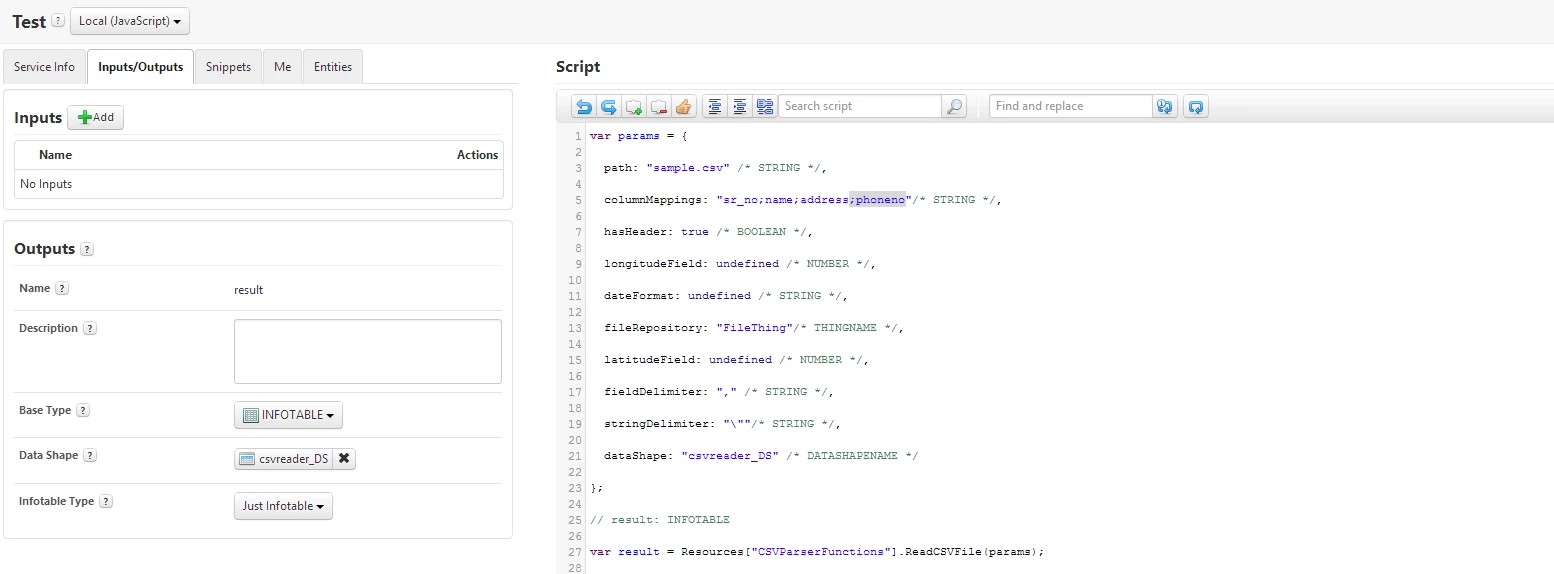
Task: Click the add comment icon with plus
Action: (x=633, y=106)
